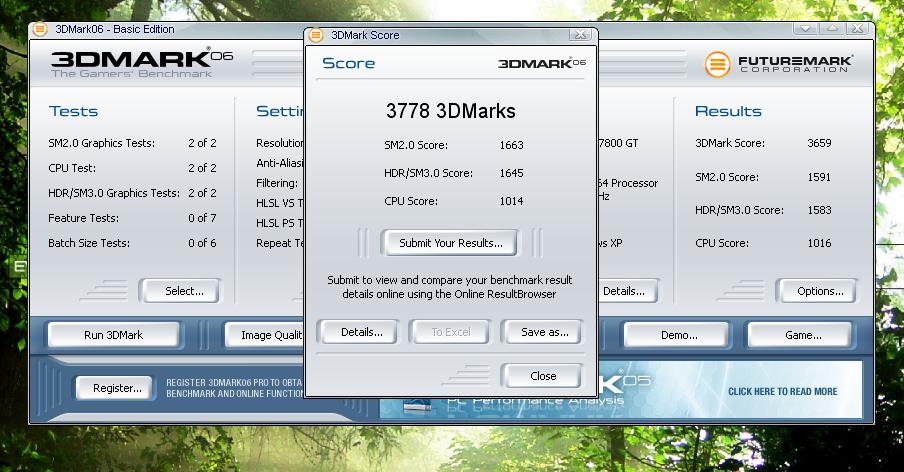Click the system Details button in main window
The image size is (904, 472).
(627, 291)
